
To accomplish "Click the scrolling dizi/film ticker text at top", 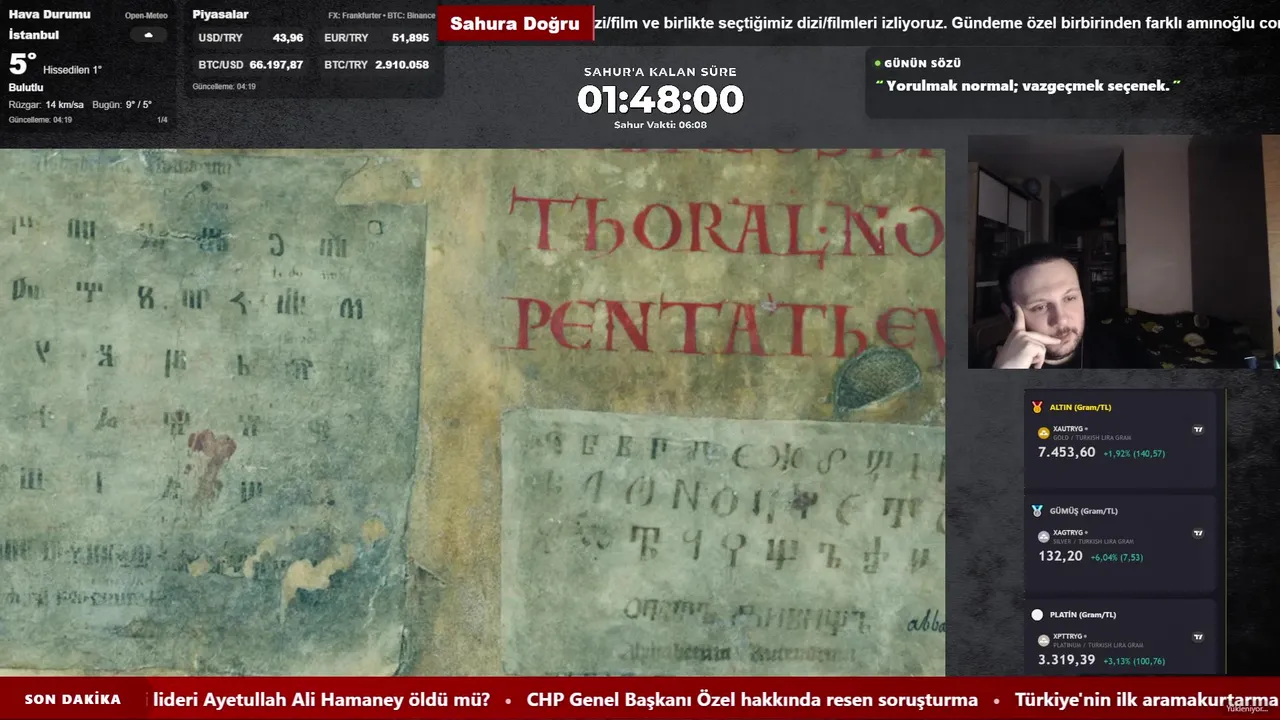I will pyautogui.click(x=937, y=24).
